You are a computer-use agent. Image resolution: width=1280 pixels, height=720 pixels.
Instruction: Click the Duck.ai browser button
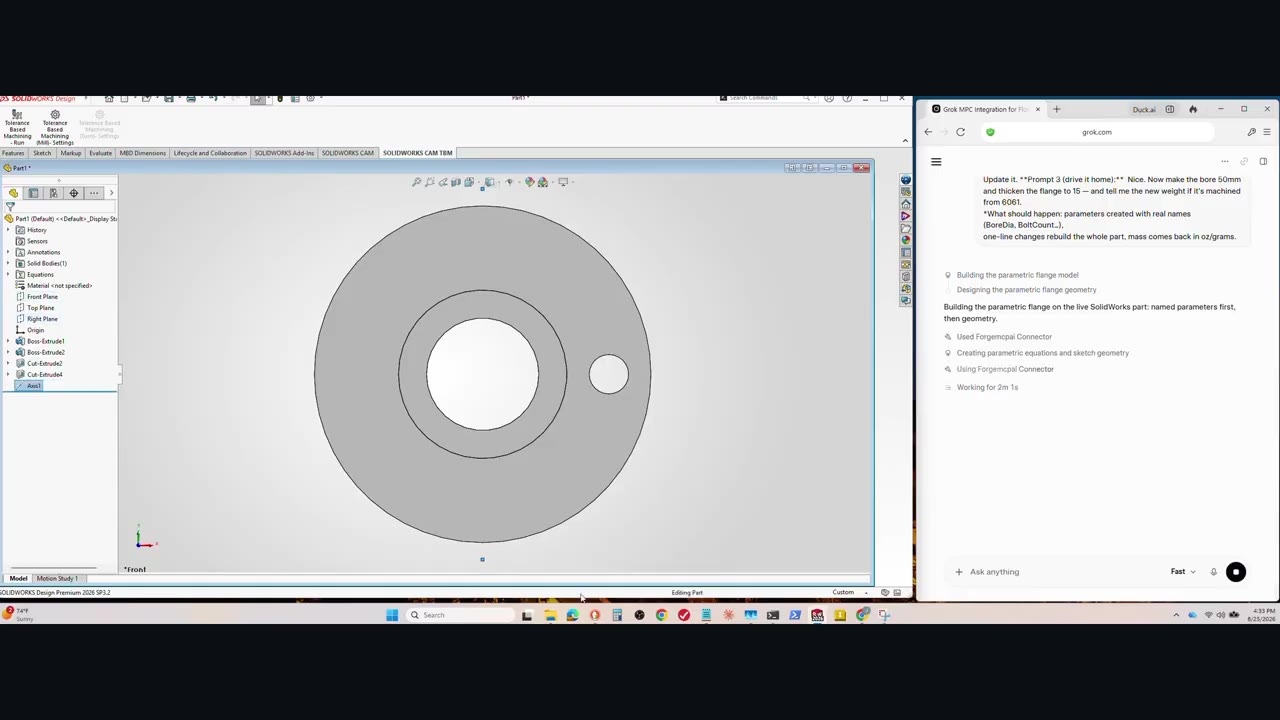[x=1144, y=110]
